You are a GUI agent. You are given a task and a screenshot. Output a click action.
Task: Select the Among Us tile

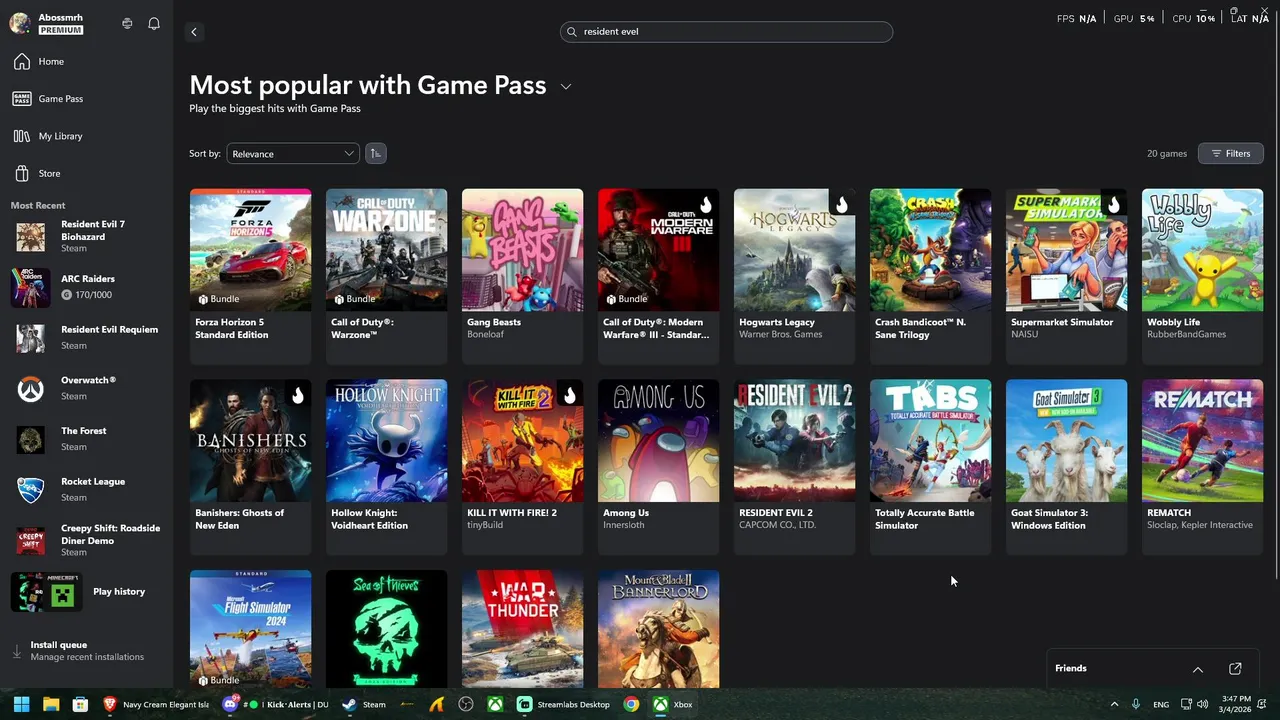658,467
